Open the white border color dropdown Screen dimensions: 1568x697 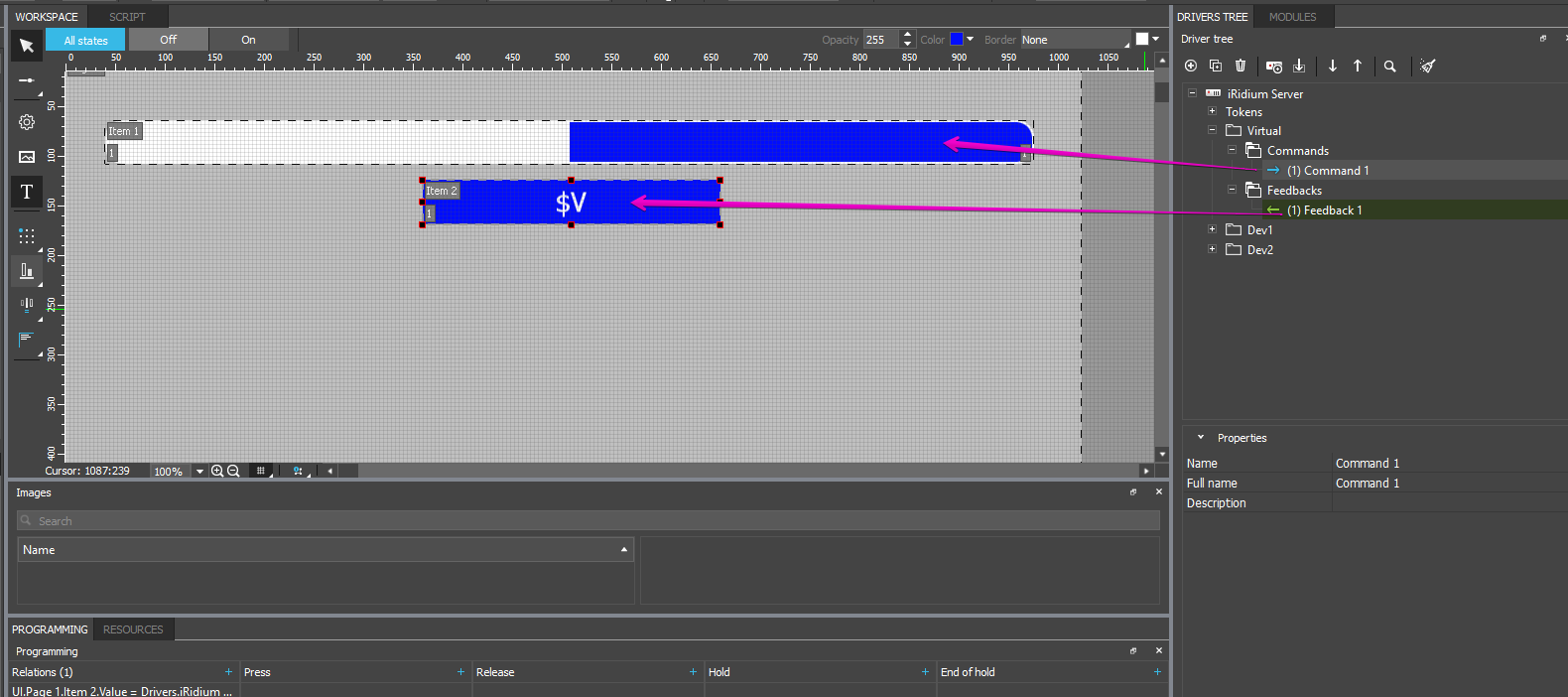[x=1156, y=40]
